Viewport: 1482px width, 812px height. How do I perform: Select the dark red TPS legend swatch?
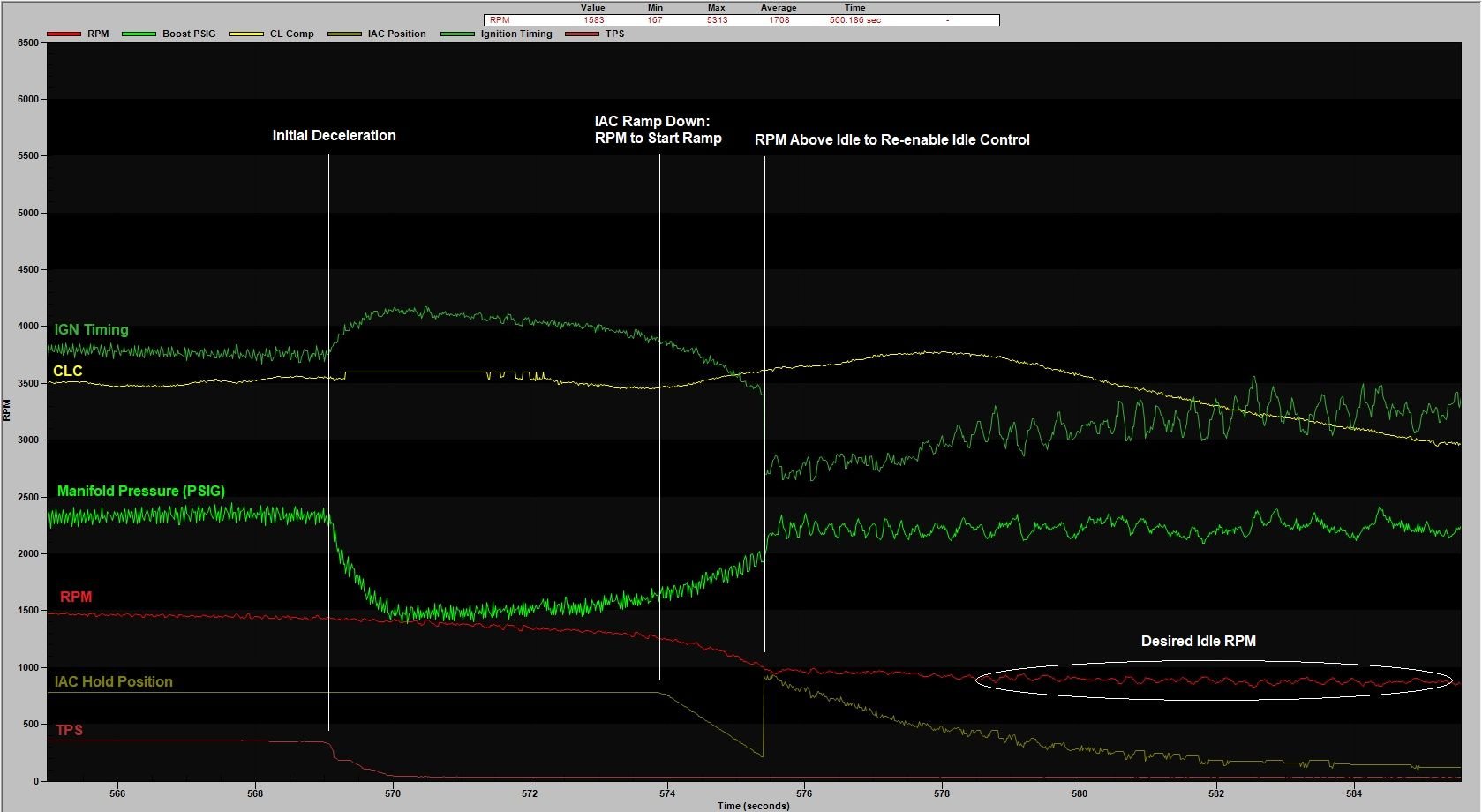[x=583, y=34]
